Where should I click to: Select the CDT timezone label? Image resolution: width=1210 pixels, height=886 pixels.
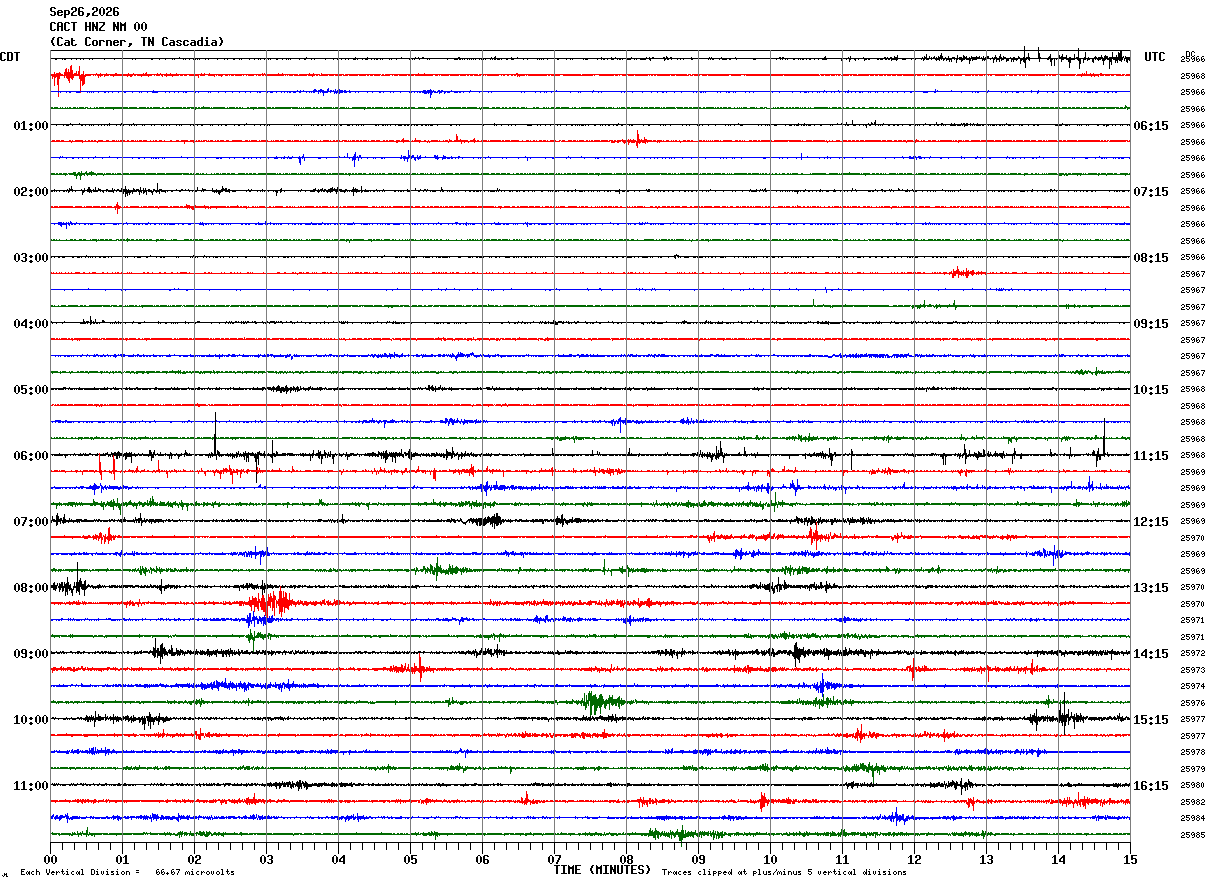point(10,57)
